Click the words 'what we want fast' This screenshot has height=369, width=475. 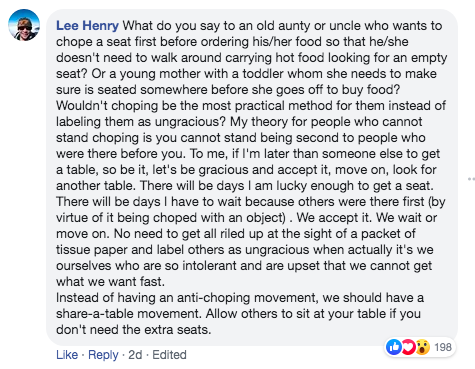click(110, 282)
